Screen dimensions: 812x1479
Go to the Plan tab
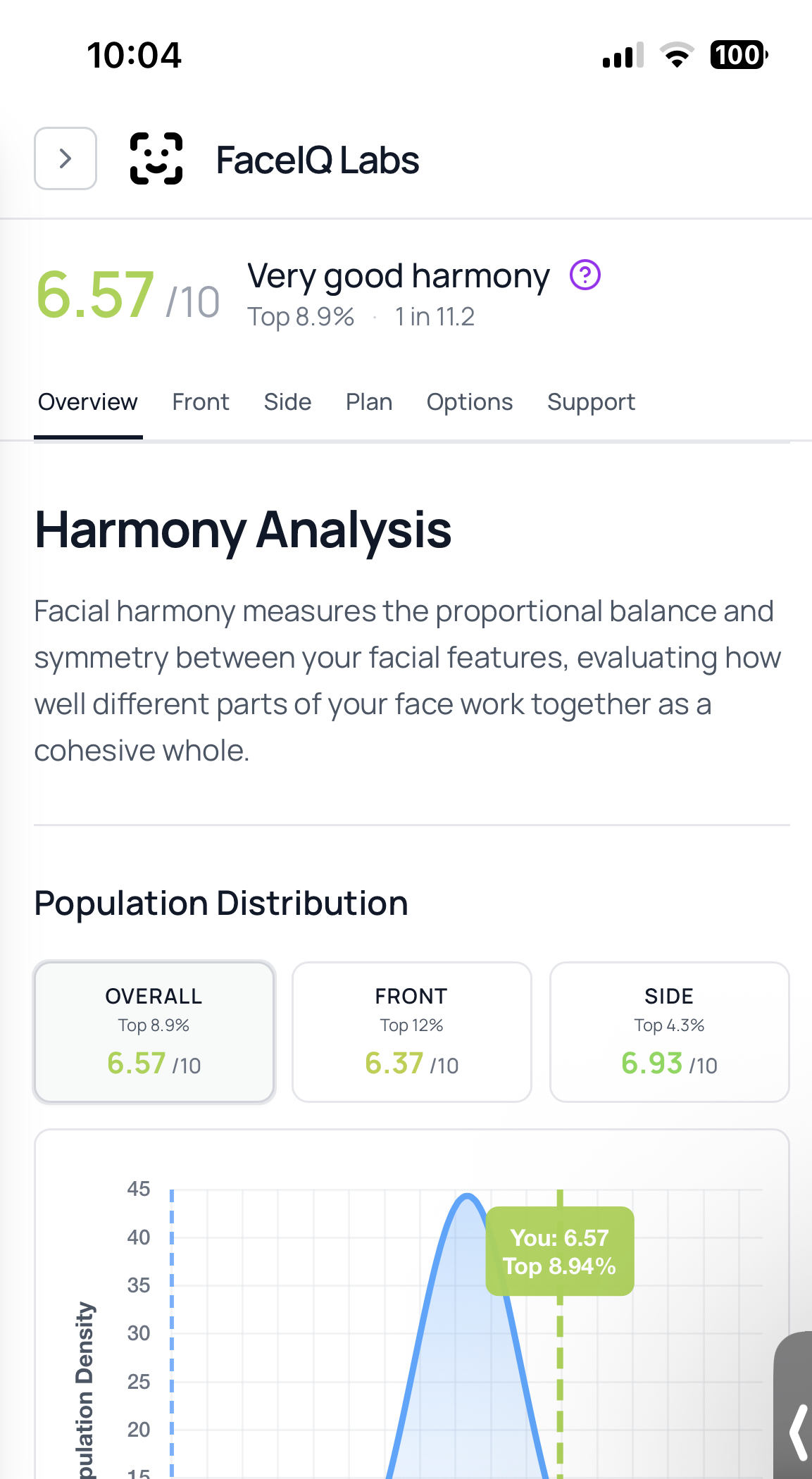(x=369, y=402)
